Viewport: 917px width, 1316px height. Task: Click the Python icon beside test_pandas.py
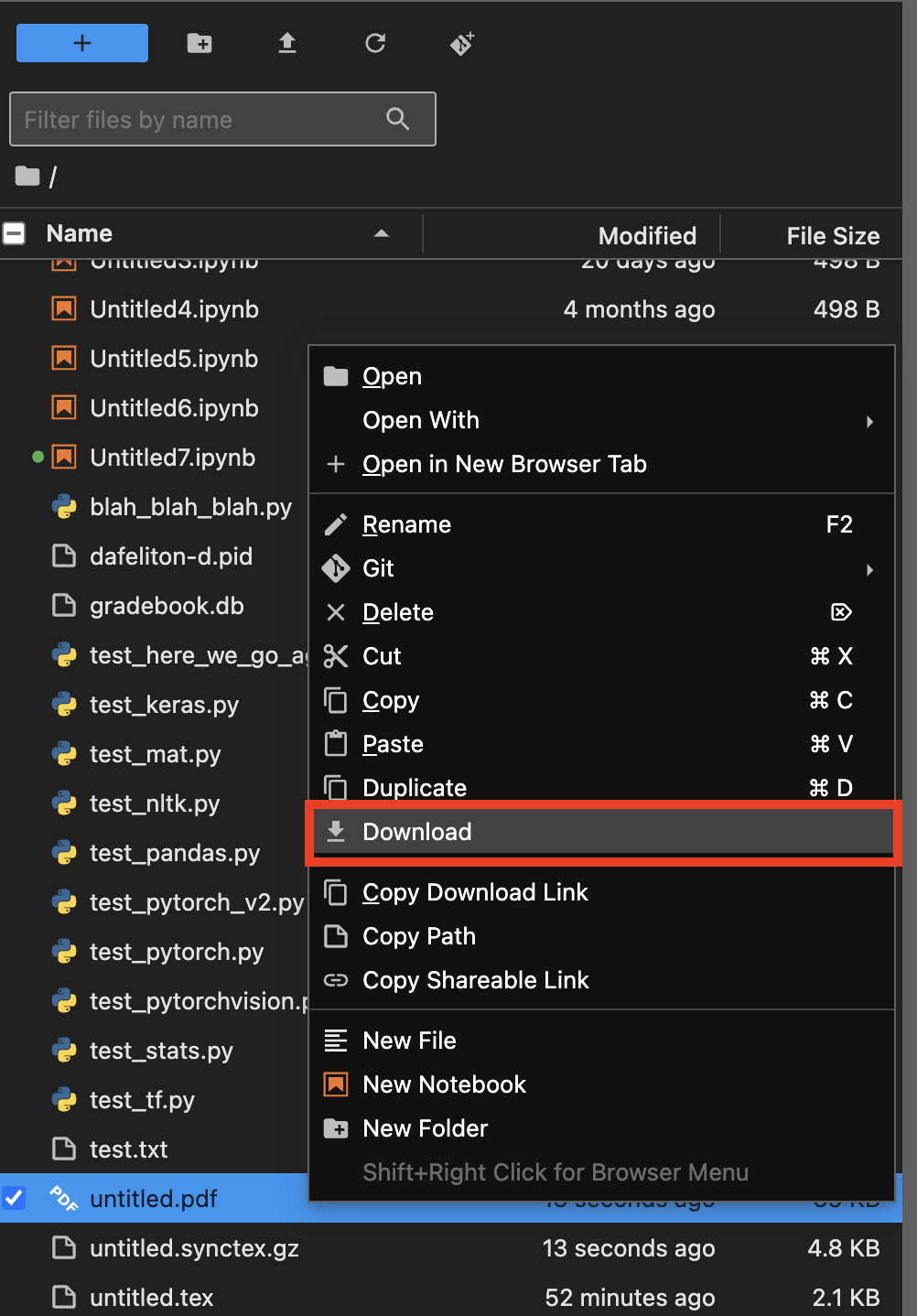pos(64,852)
